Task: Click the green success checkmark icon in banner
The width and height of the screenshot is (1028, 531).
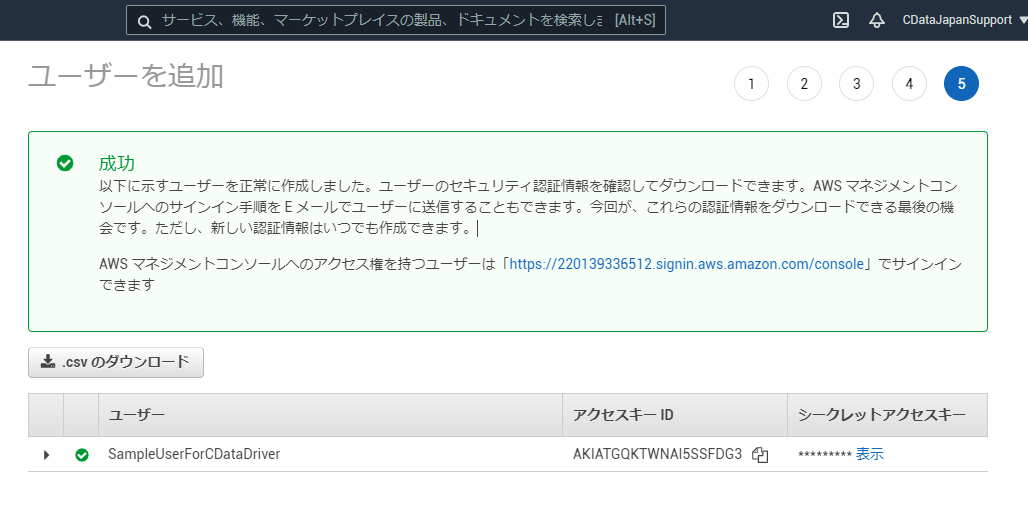Action: [65, 163]
